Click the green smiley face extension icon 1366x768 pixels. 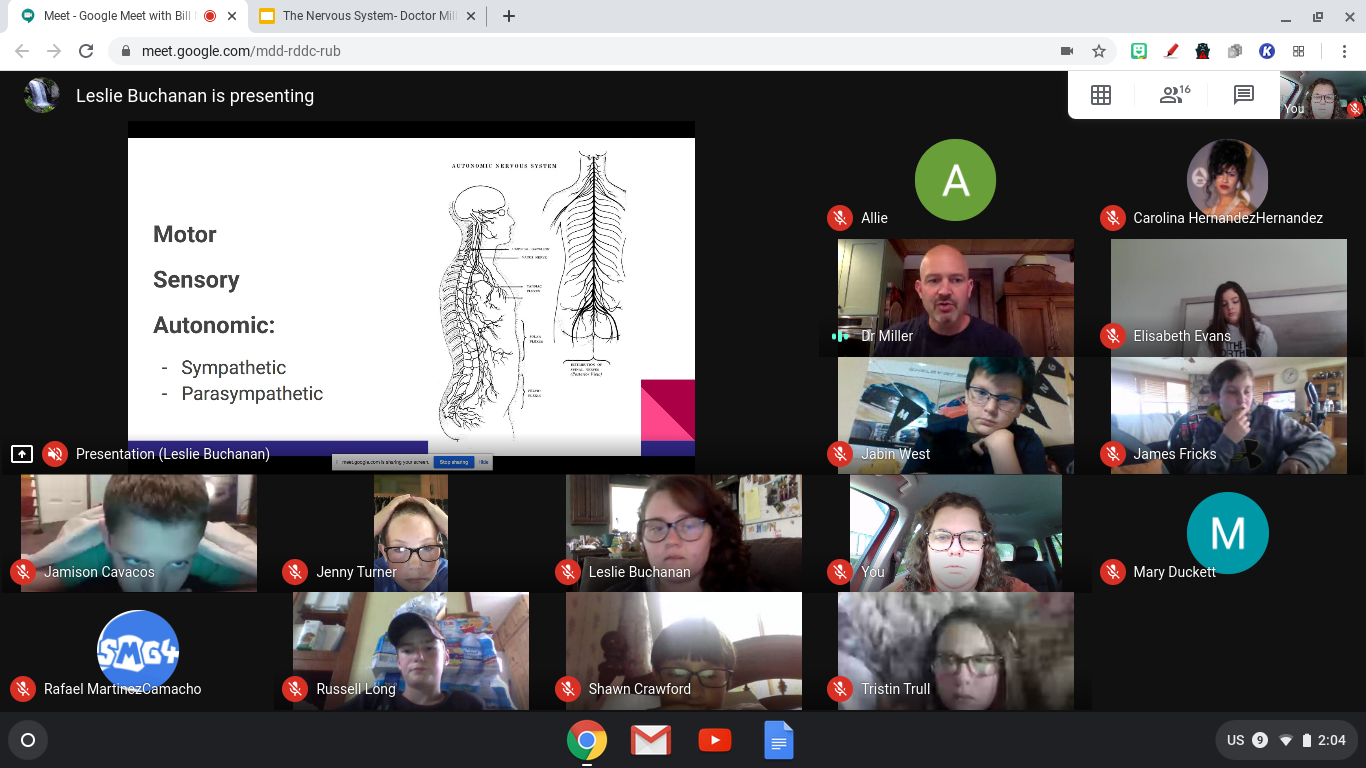coord(1139,51)
